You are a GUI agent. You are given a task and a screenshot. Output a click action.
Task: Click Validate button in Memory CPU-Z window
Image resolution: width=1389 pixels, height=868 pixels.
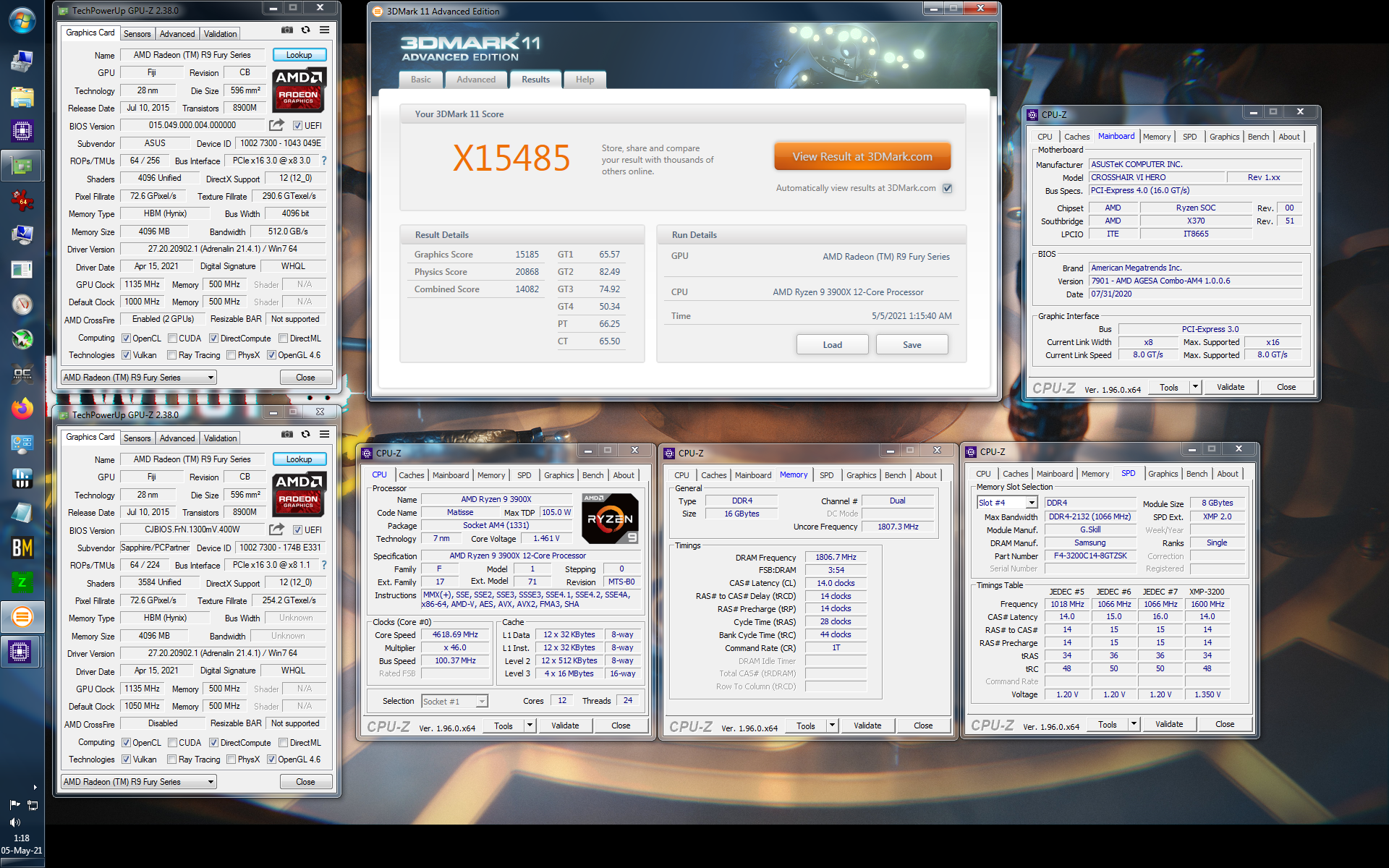pyautogui.click(x=867, y=726)
